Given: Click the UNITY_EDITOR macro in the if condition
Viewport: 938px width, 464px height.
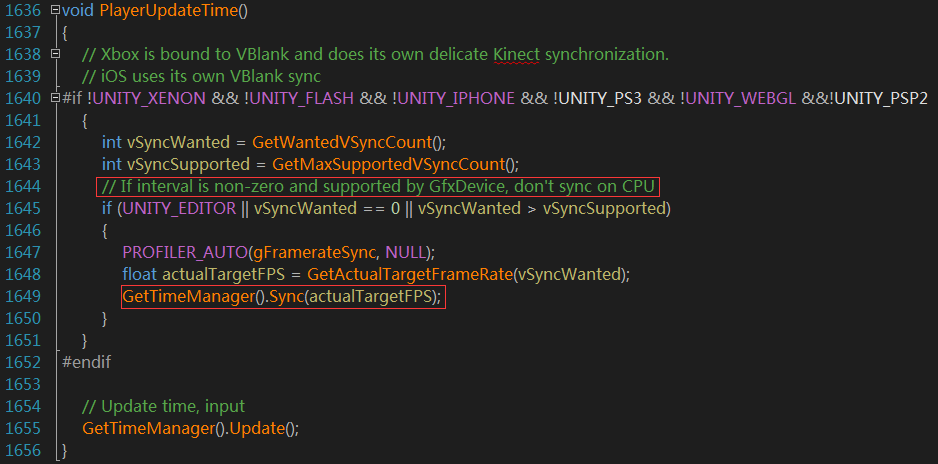Looking at the screenshot, I should click(x=179, y=209).
